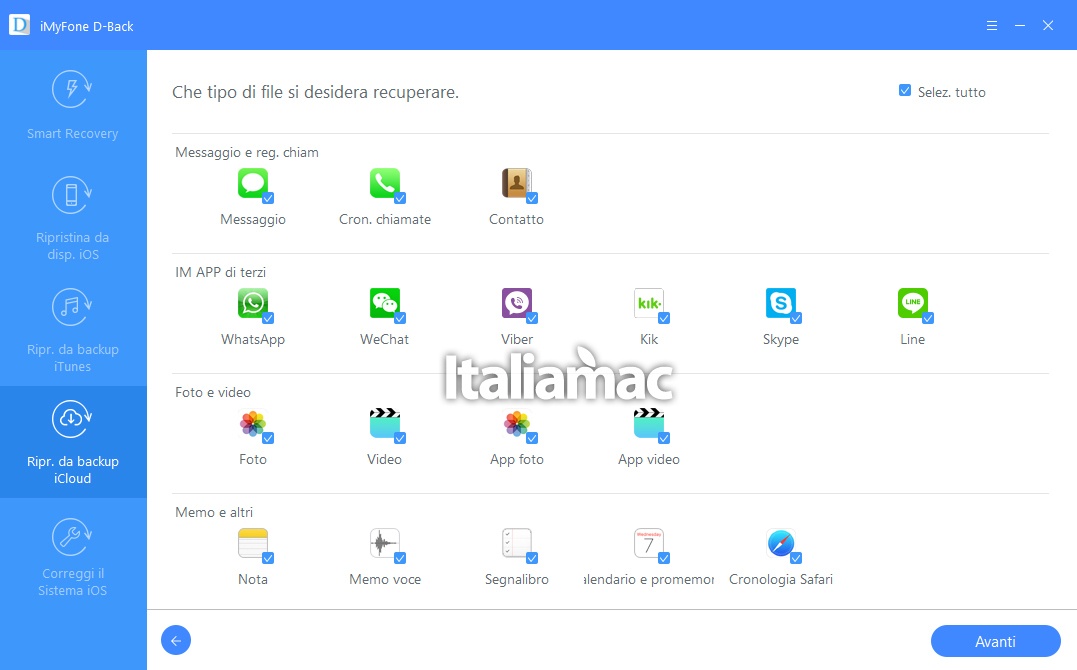Image resolution: width=1077 pixels, height=670 pixels.
Task: Click the Line label text
Action: coord(912,339)
